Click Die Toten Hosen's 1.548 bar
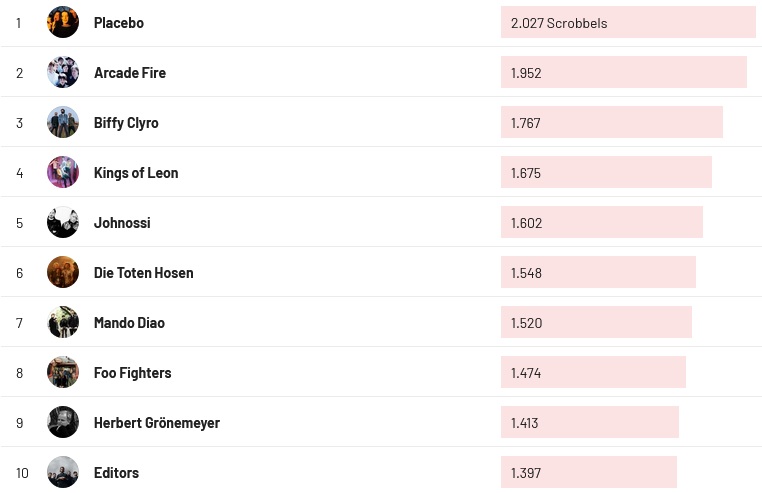762x493 pixels. click(x=598, y=272)
